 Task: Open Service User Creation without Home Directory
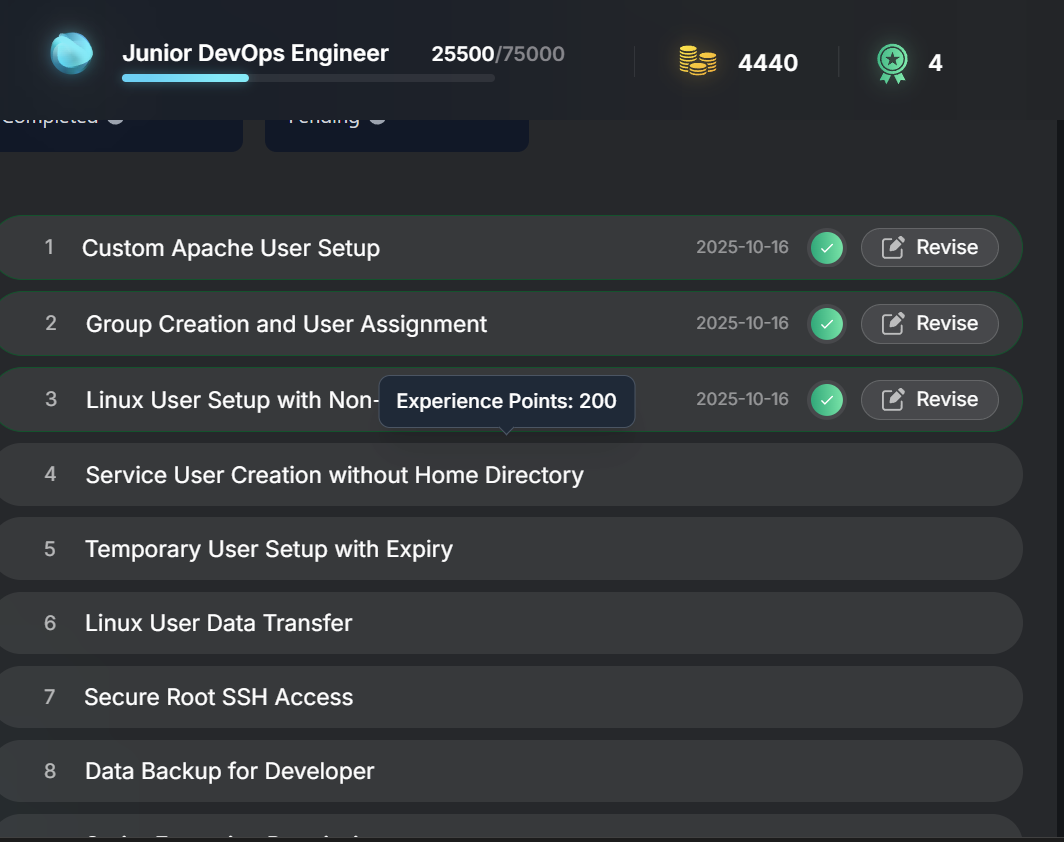pyautogui.click(x=334, y=475)
